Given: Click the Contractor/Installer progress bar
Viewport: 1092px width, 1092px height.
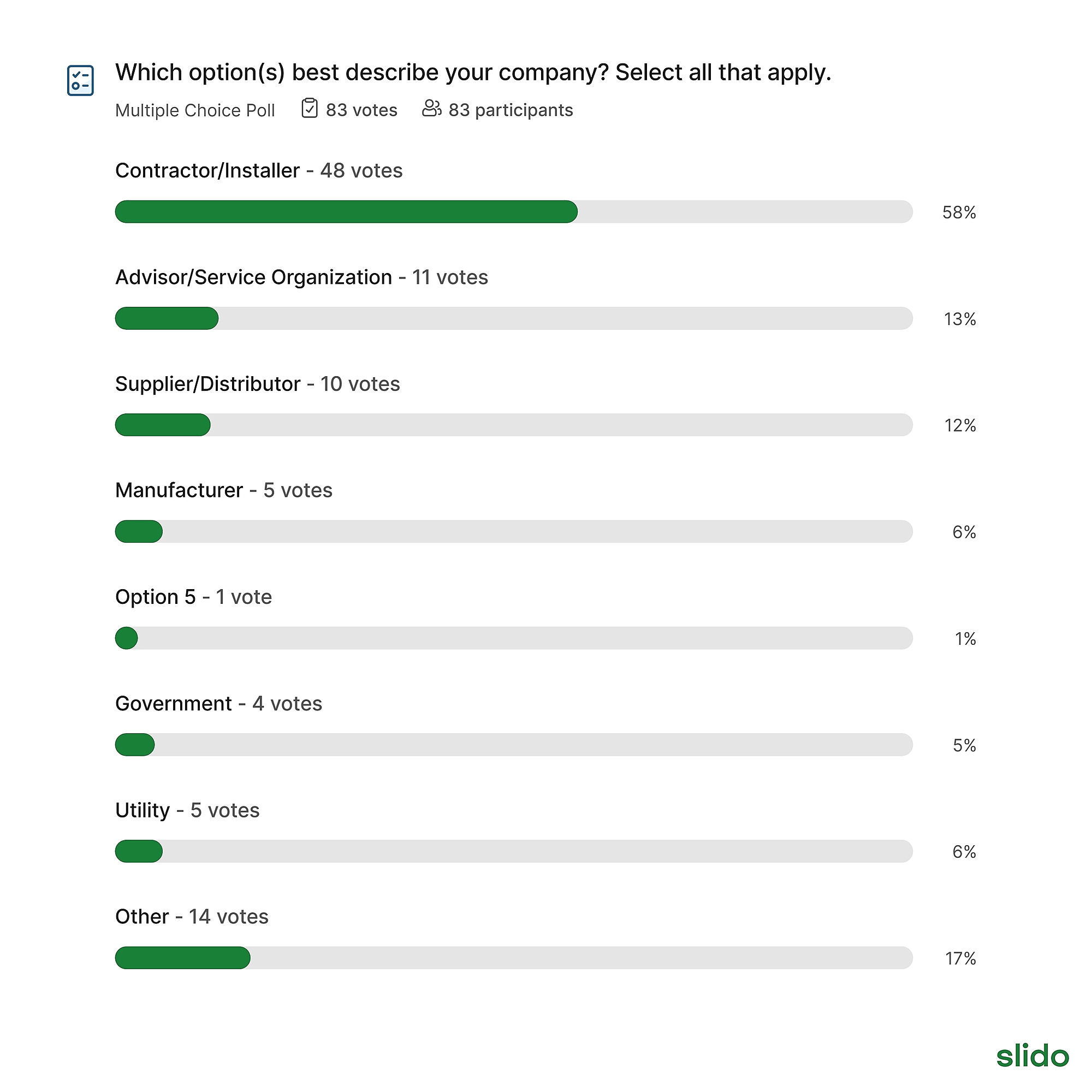Looking at the screenshot, I should (x=514, y=212).
